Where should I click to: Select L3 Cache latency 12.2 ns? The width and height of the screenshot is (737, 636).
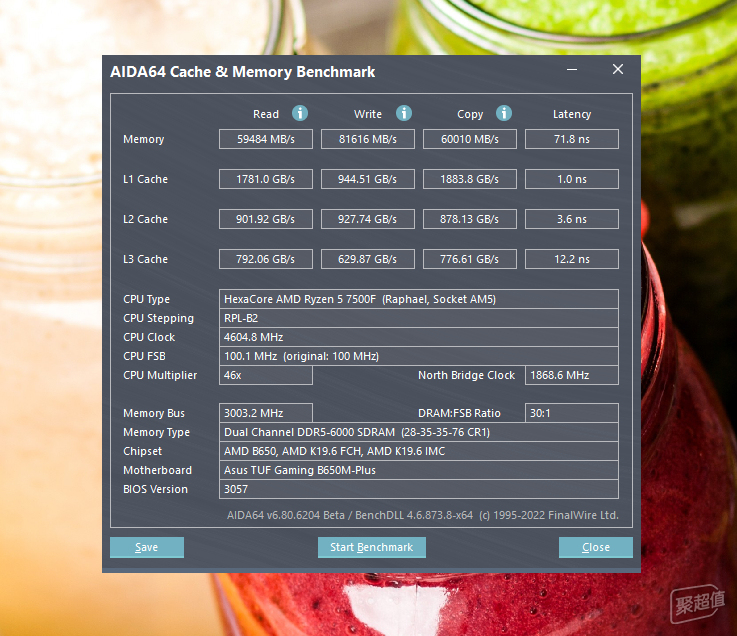point(572,259)
